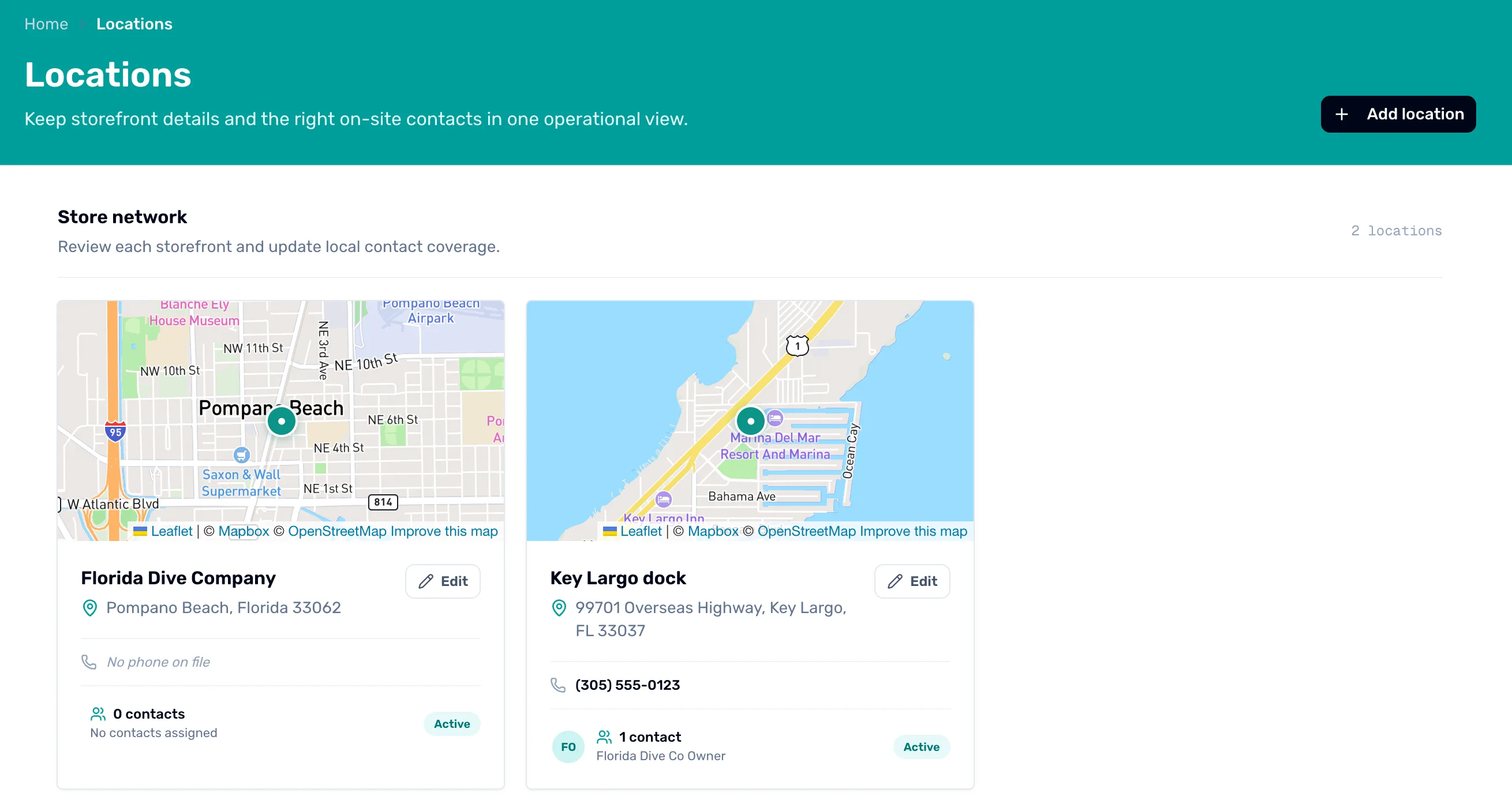Click Improve this map on Florida Dive Company map
Image resolution: width=1512 pixels, height=804 pixels.
point(444,531)
